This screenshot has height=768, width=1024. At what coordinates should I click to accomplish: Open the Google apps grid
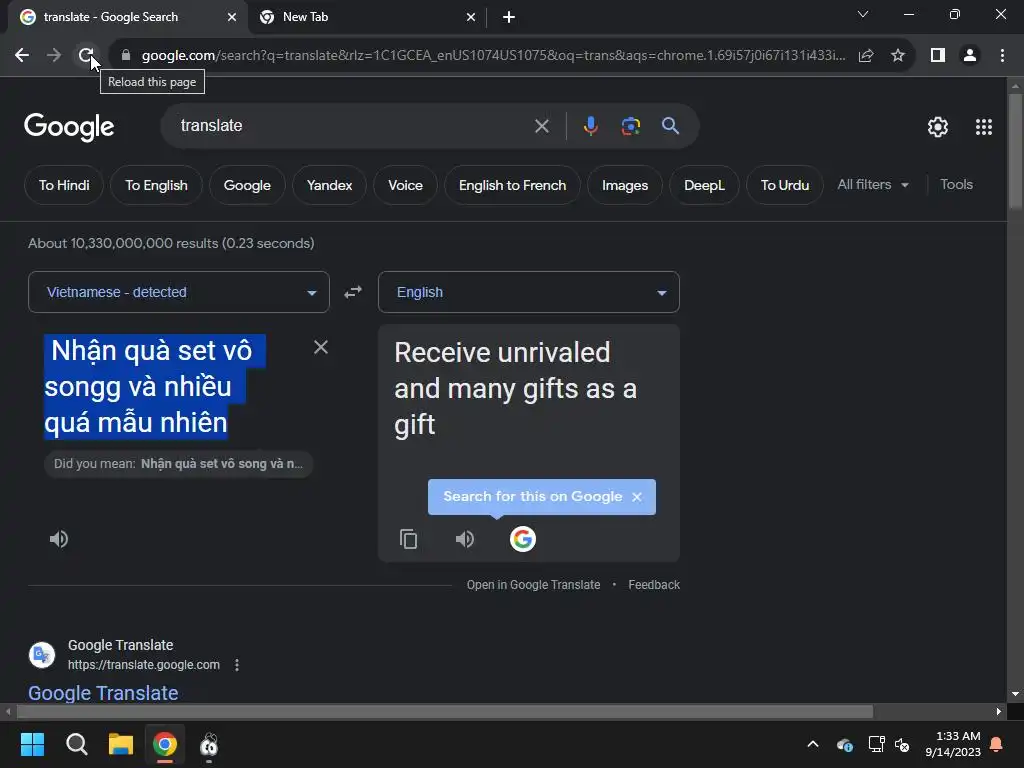coord(984,127)
